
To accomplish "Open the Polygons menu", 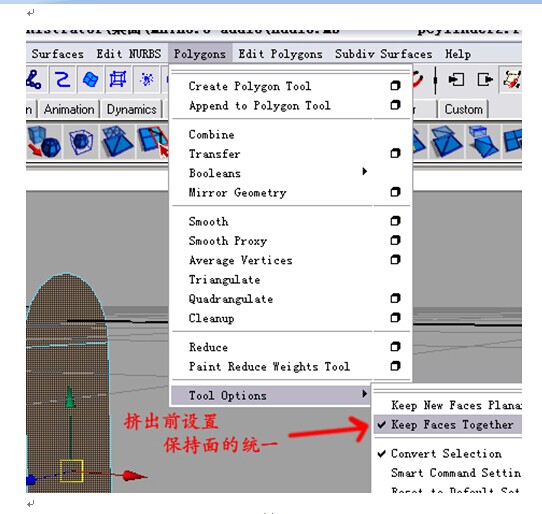I will coord(200,54).
